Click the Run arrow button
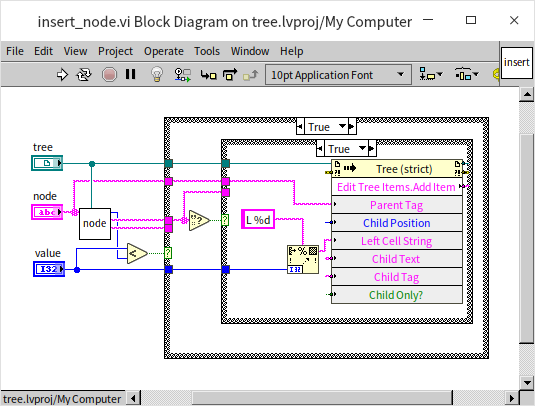 (x=62, y=74)
